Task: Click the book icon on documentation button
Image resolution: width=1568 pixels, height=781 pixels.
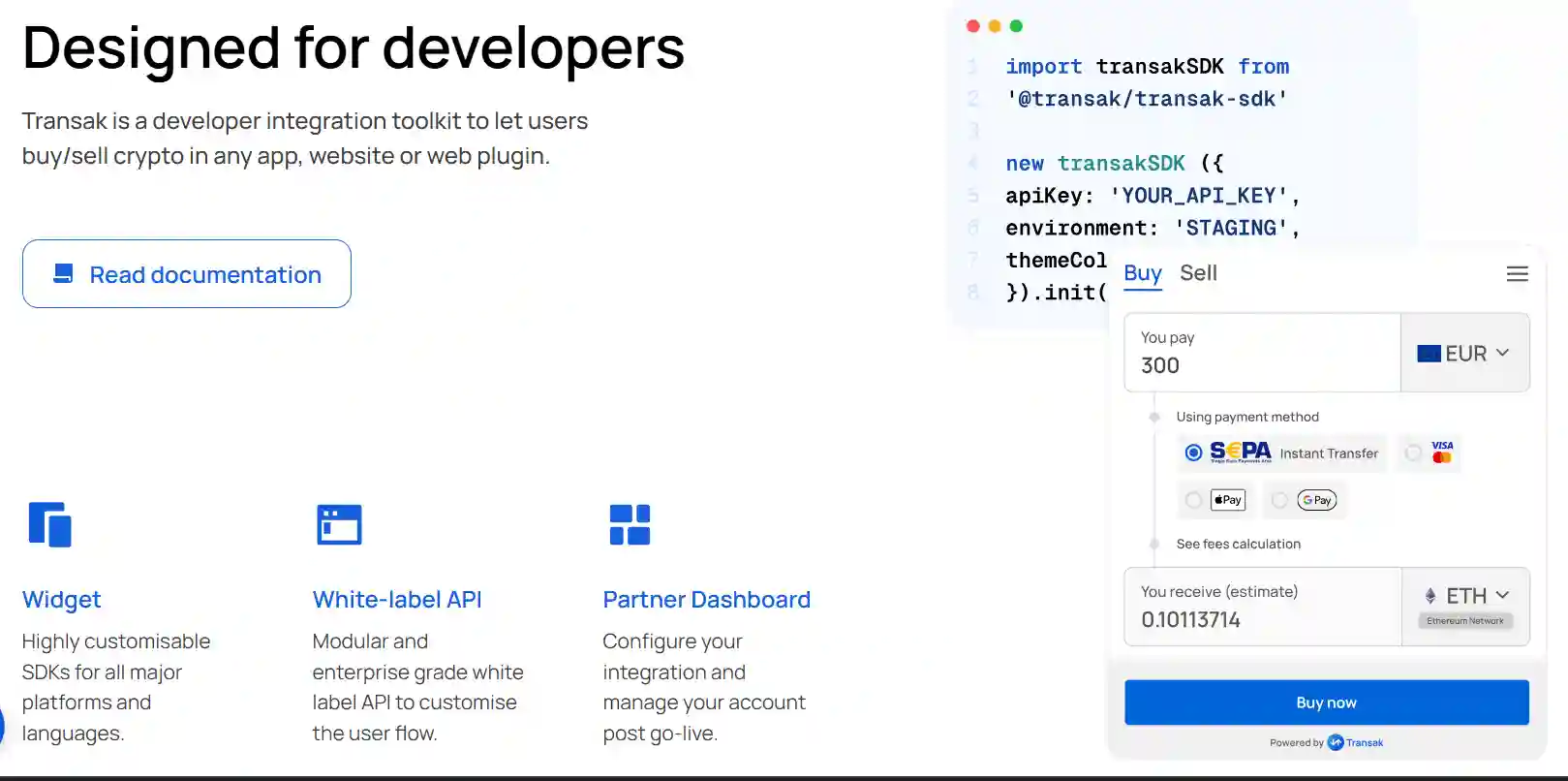Action: pyautogui.click(x=64, y=274)
